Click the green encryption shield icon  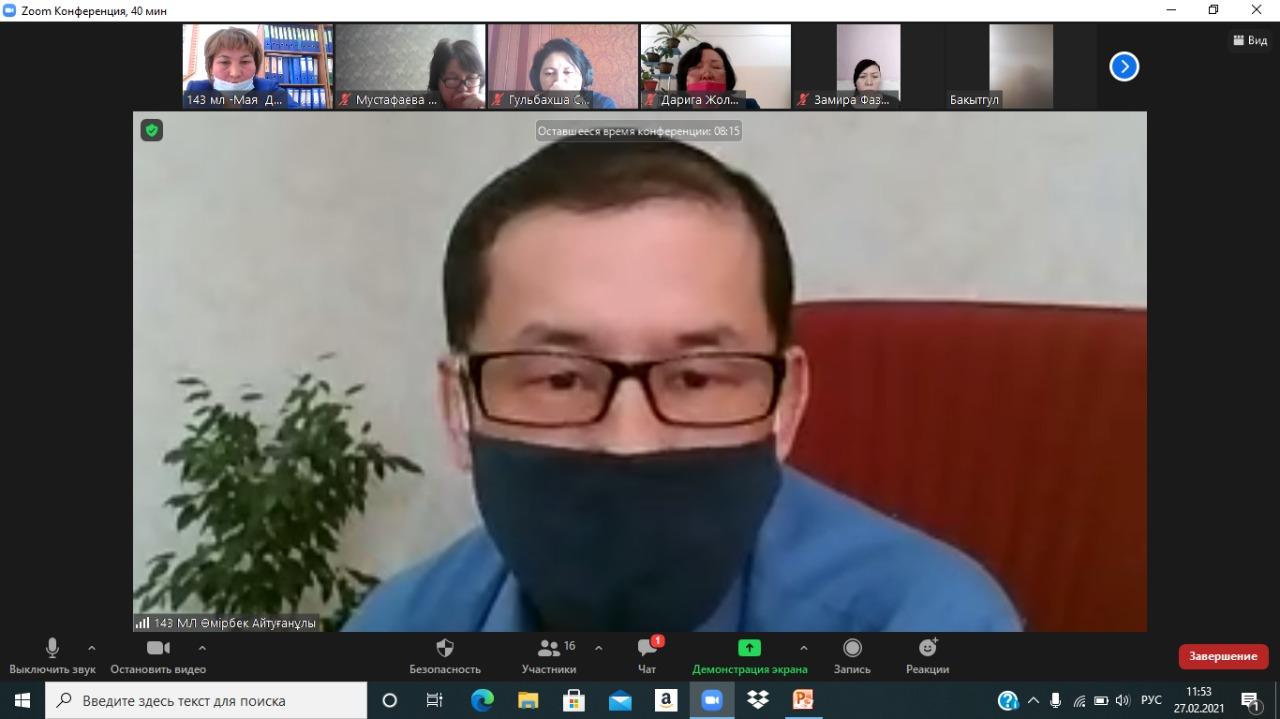click(x=151, y=130)
